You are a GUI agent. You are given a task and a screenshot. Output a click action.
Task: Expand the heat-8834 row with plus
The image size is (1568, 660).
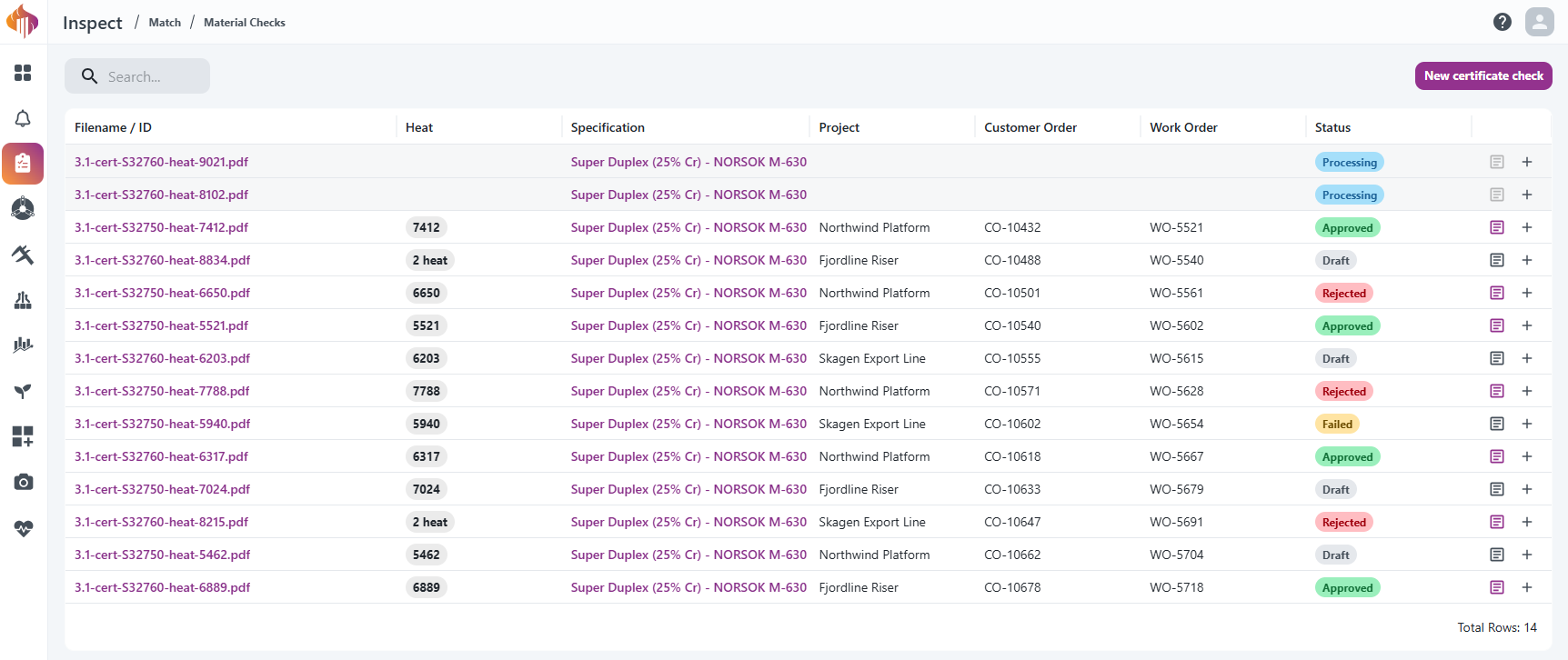1527,260
